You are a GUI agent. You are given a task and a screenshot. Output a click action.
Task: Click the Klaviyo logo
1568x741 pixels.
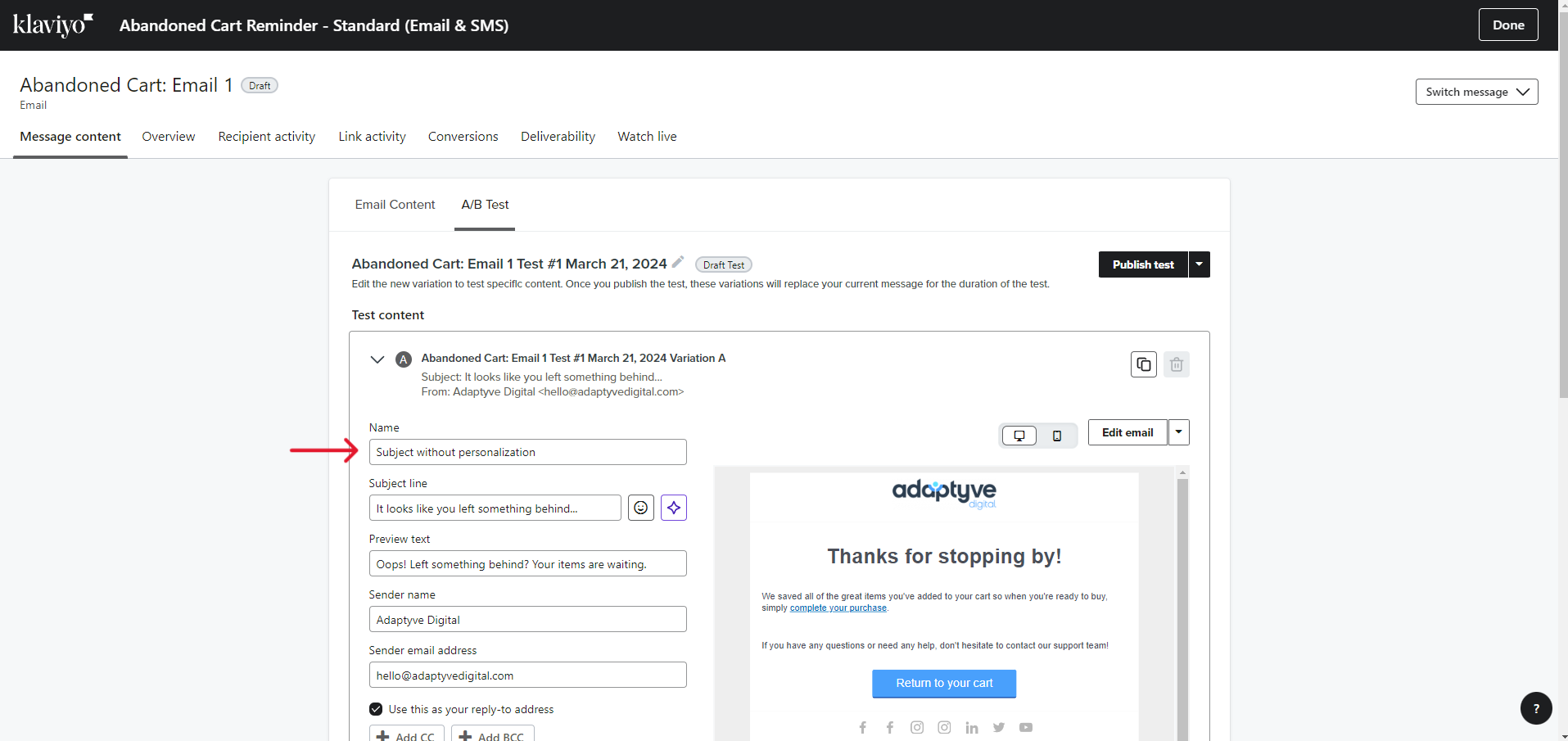[x=53, y=25]
